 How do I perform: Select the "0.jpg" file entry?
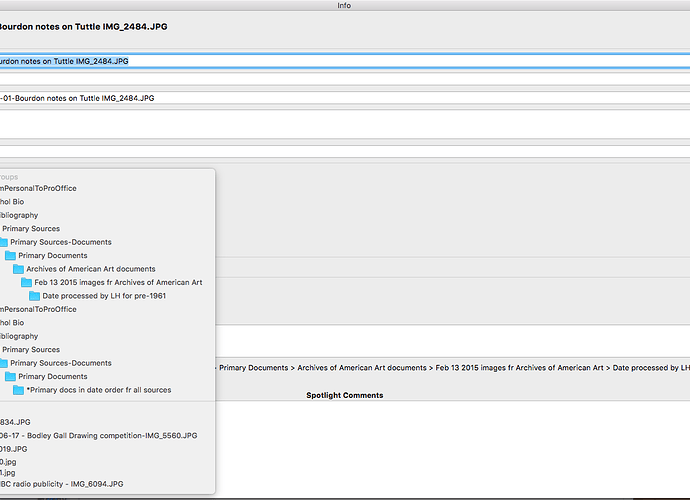coord(8,462)
